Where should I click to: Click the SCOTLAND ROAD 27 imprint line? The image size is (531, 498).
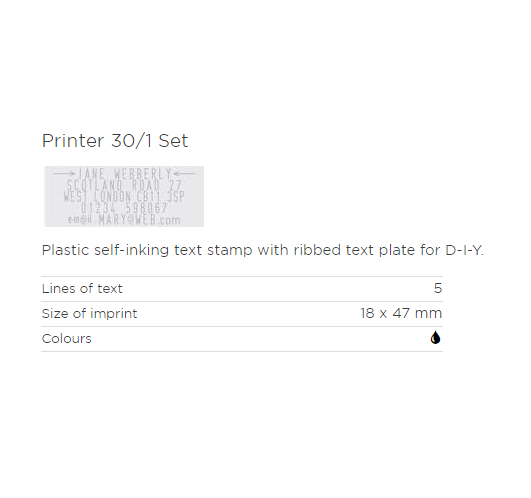(124, 186)
